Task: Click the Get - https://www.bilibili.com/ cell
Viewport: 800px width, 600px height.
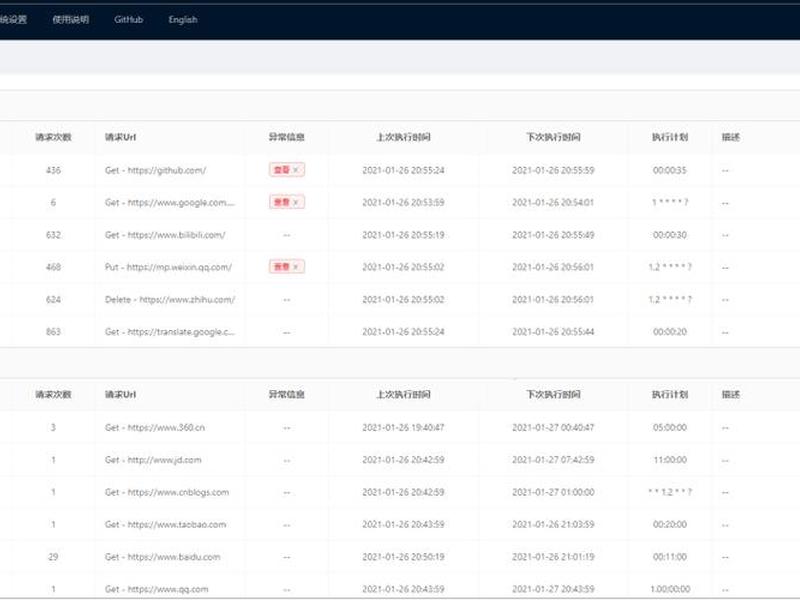Action: [x=165, y=235]
